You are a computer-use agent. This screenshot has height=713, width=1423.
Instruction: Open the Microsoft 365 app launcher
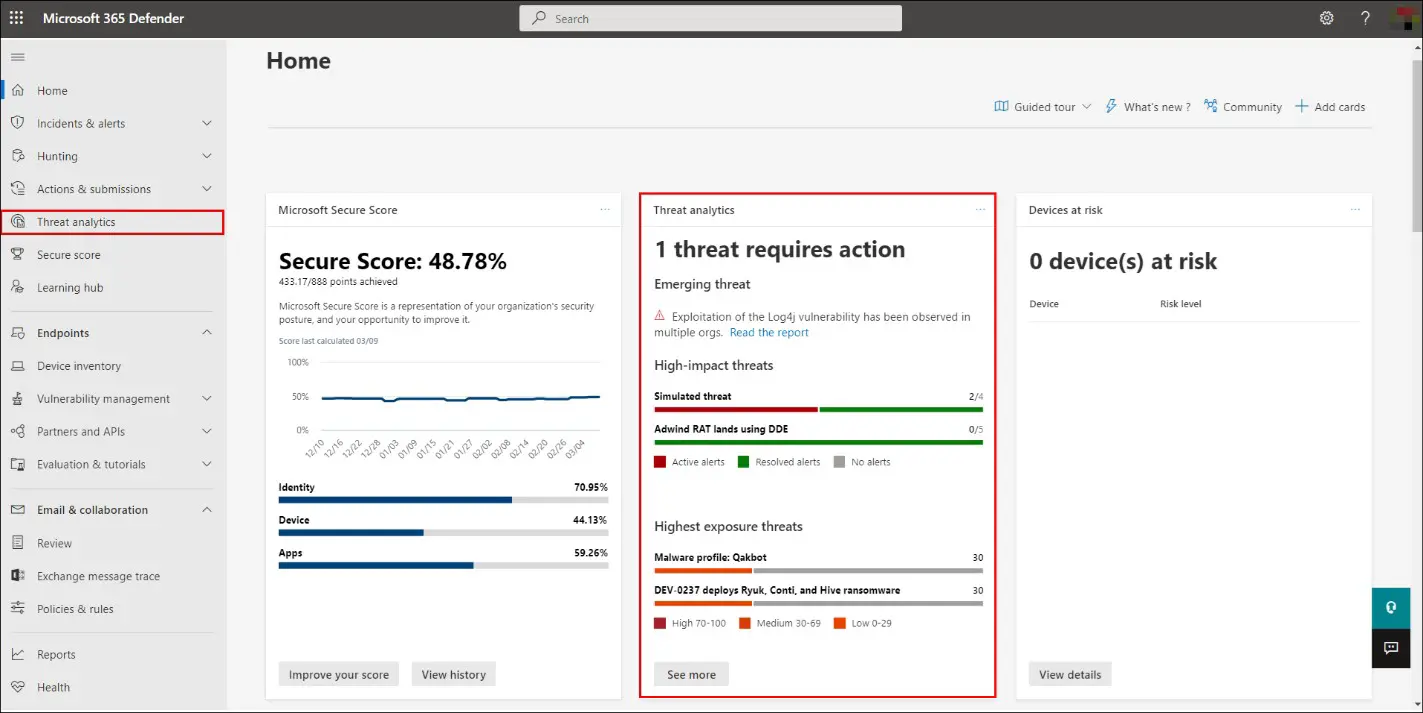pos(15,17)
